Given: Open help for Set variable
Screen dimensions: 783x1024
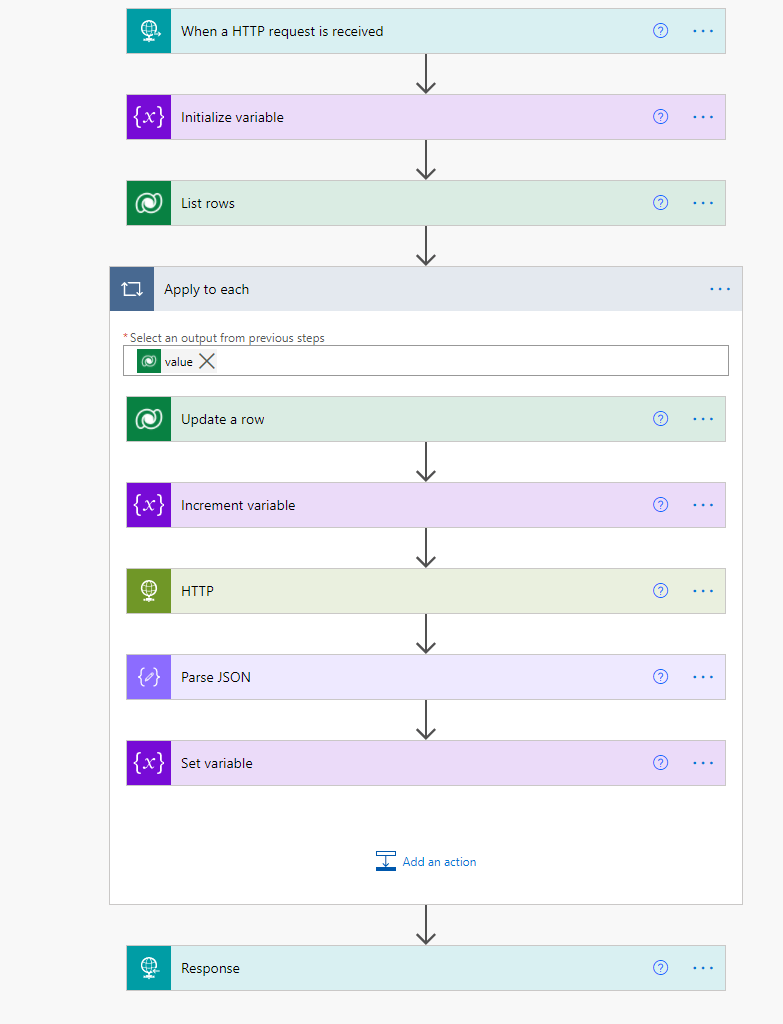Looking at the screenshot, I should coord(660,763).
